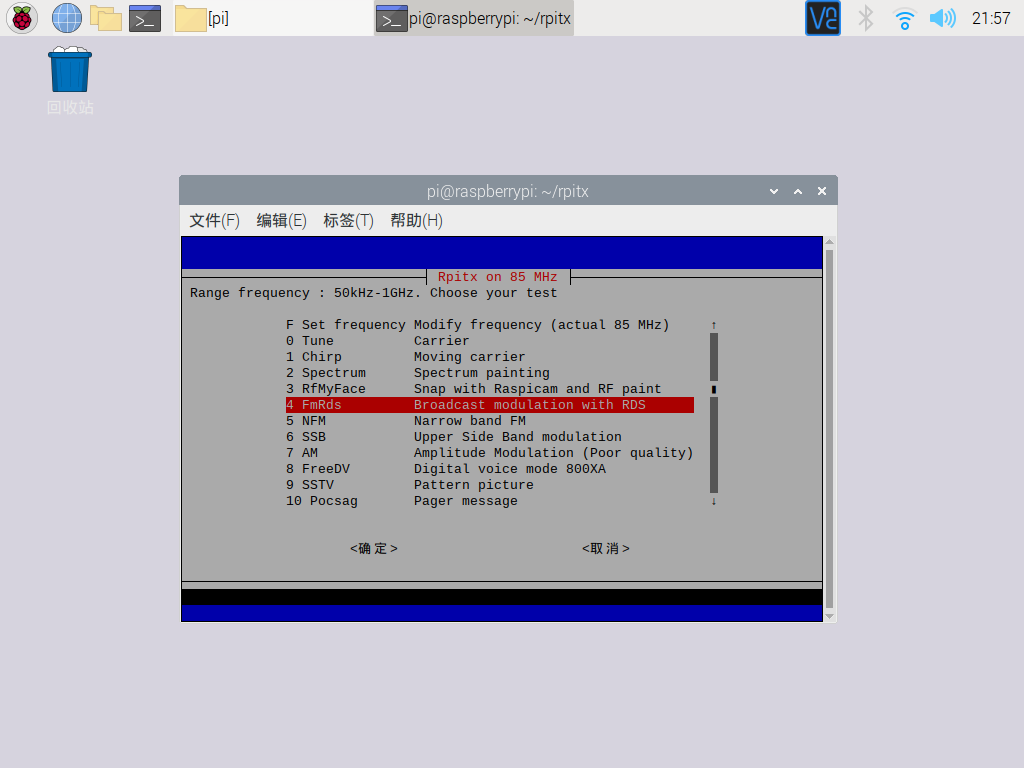Select the 回收站 trash desktop icon
The width and height of the screenshot is (1024, 768).
70,80
